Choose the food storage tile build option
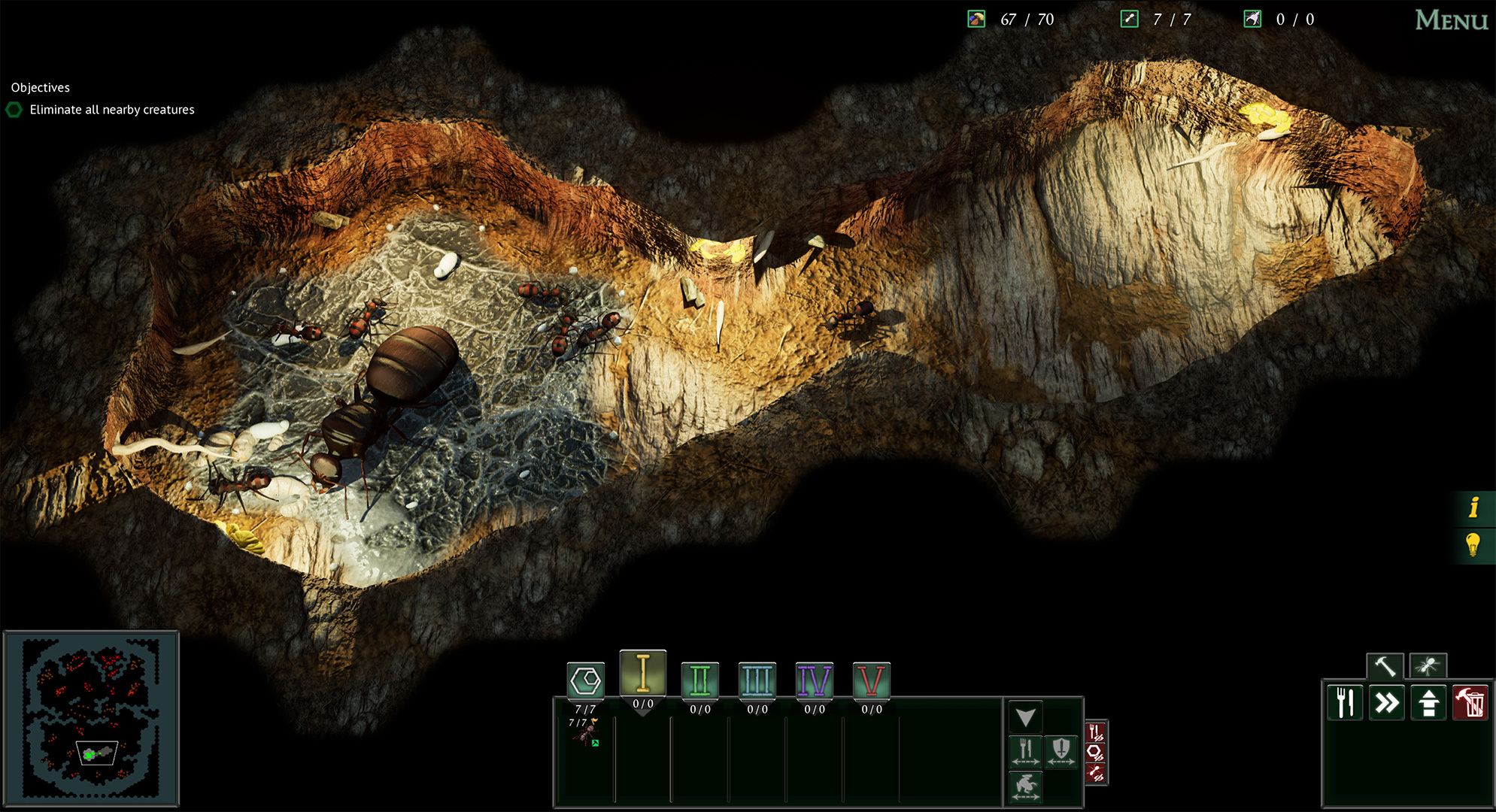Image resolution: width=1496 pixels, height=812 pixels. tap(1346, 703)
